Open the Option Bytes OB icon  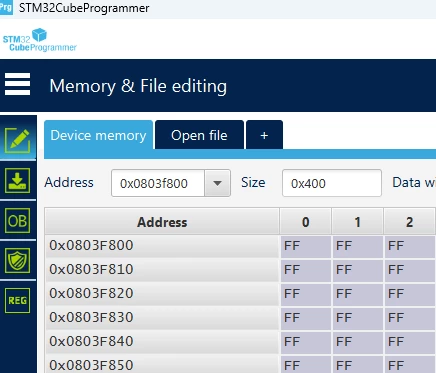tap(17, 221)
